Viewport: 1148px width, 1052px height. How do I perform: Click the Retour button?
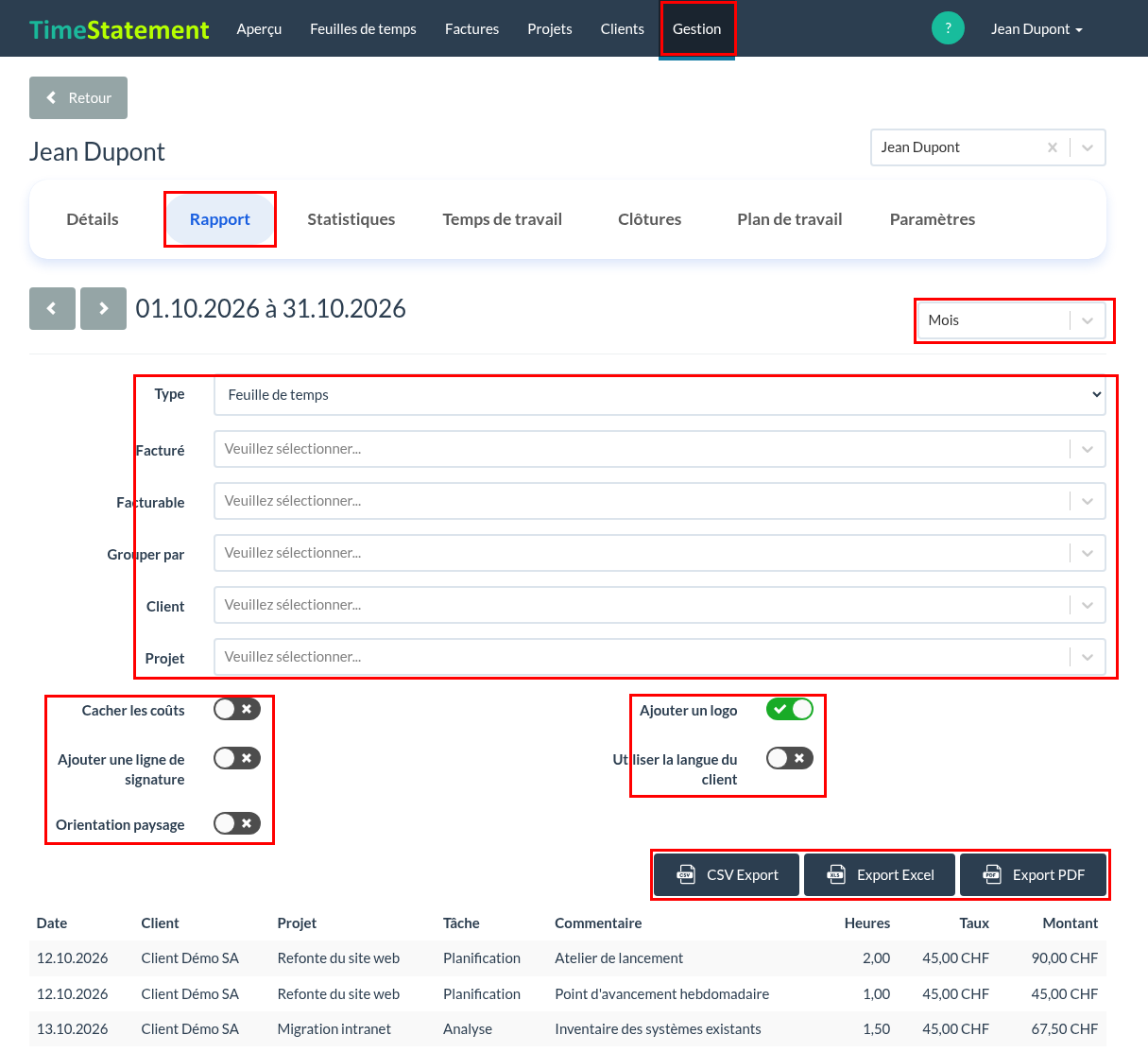[x=78, y=98]
